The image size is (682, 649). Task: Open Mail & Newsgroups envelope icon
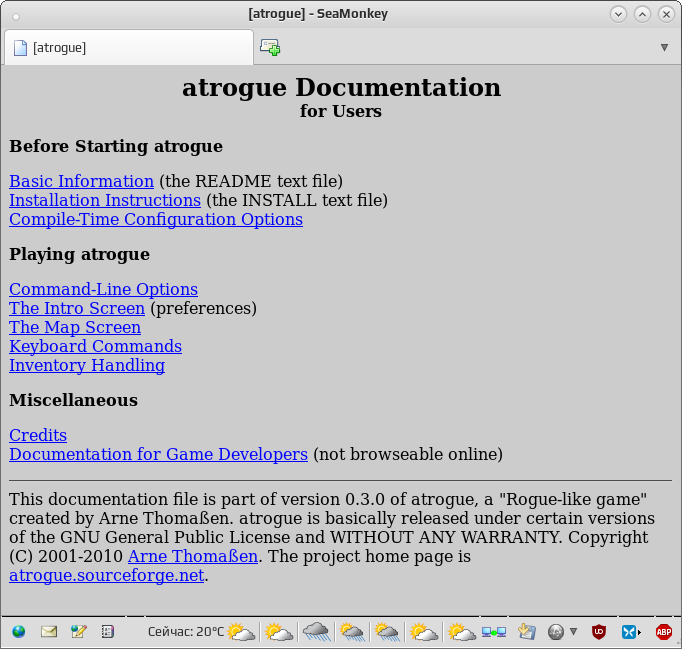(x=49, y=631)
